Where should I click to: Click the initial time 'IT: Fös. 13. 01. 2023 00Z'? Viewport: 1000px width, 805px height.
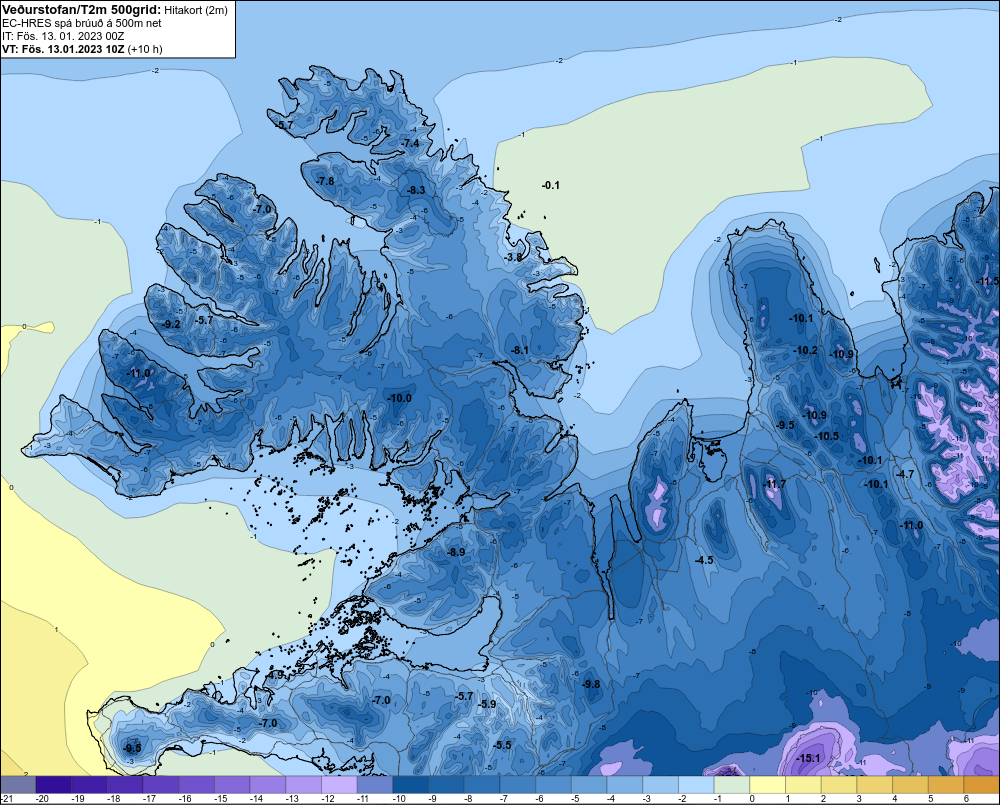point(63,36)
